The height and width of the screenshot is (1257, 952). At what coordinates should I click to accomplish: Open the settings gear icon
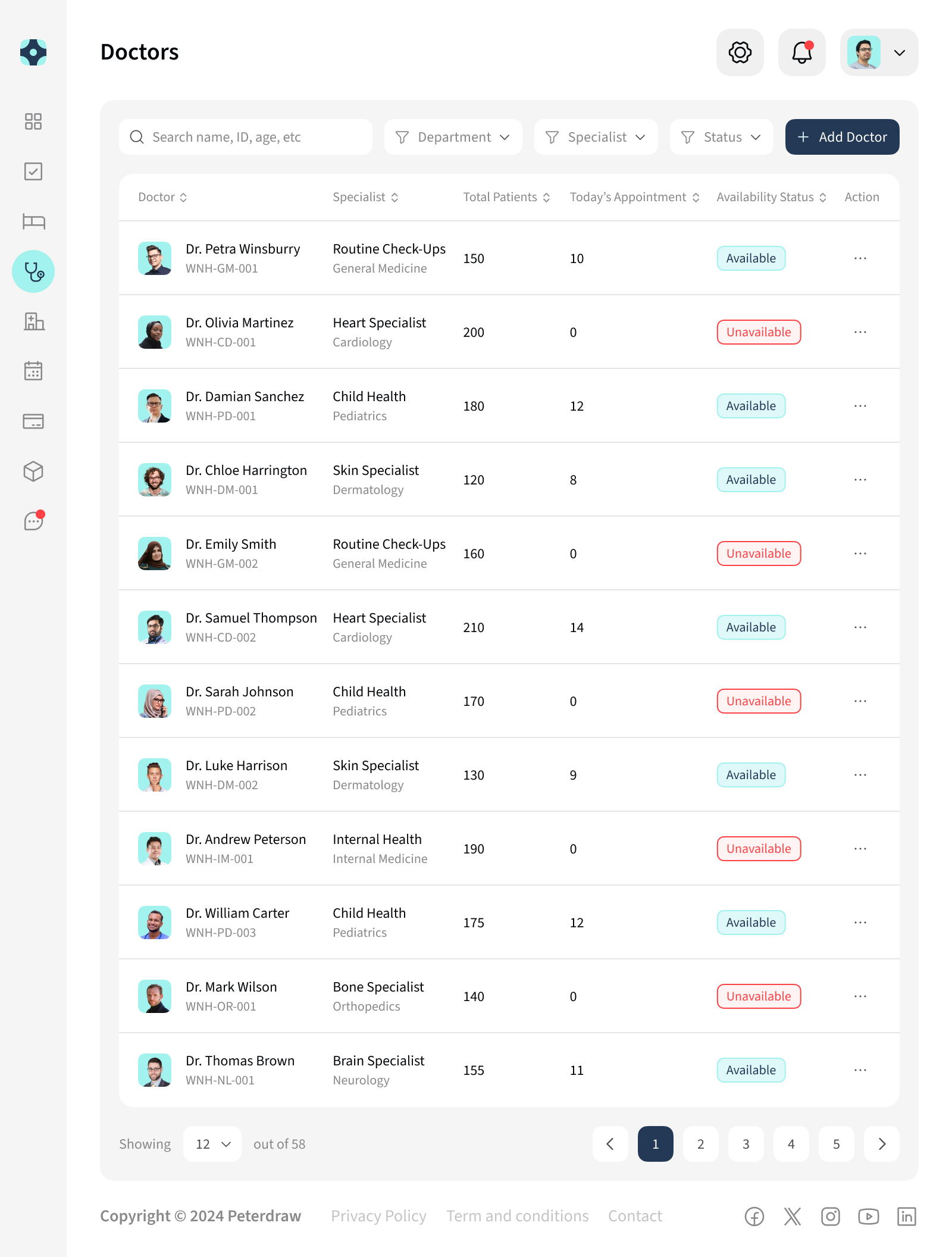pyautogui.click(x=740, y=52)
